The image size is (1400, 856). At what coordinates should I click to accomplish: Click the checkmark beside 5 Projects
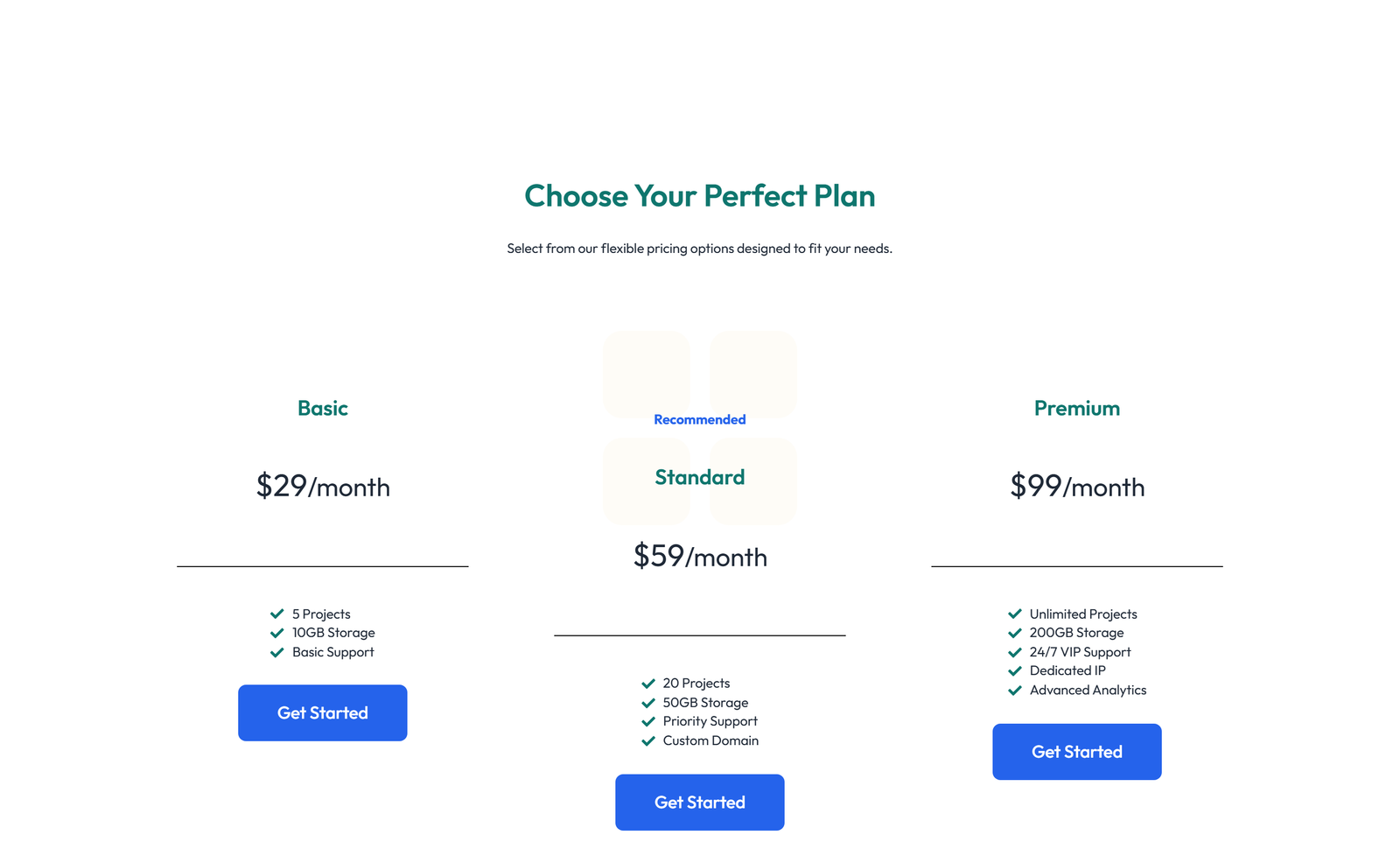point(277,614)
